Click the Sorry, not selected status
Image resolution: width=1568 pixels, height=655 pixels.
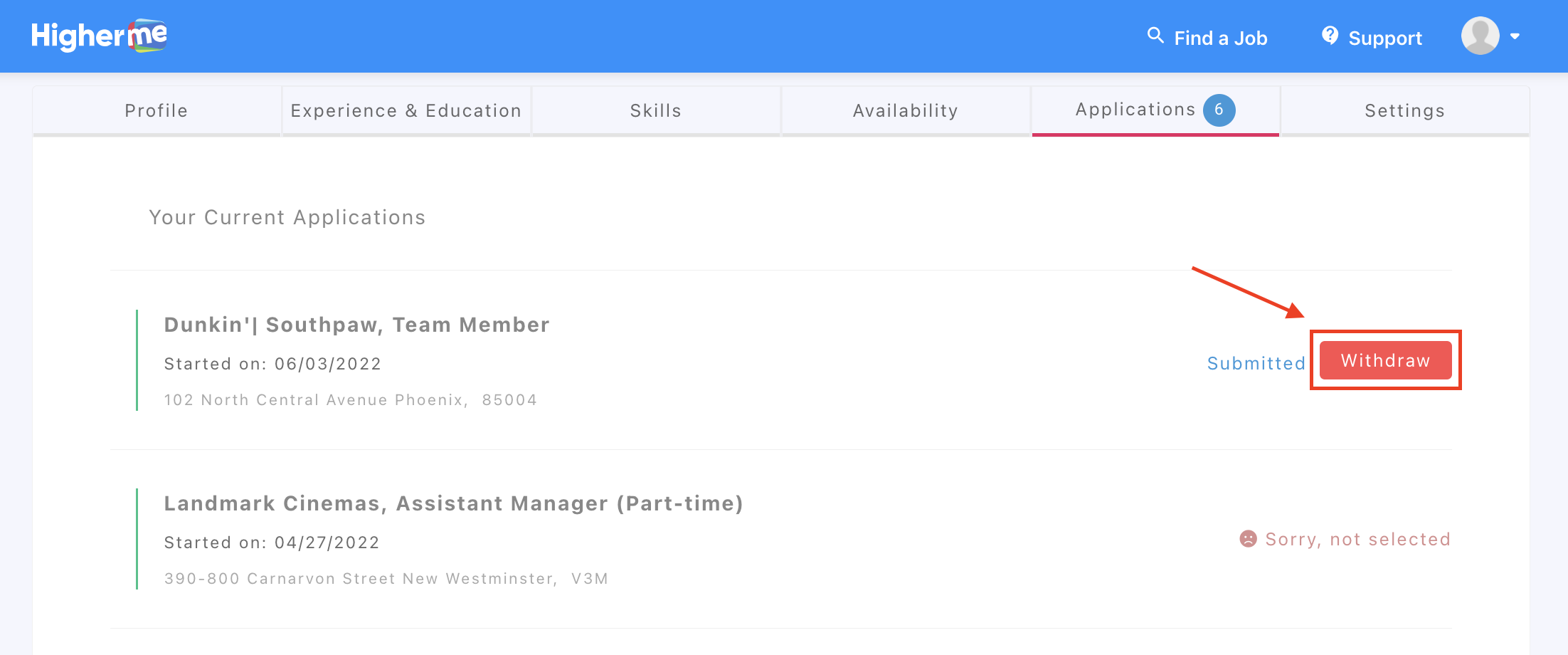[1357, 540]
